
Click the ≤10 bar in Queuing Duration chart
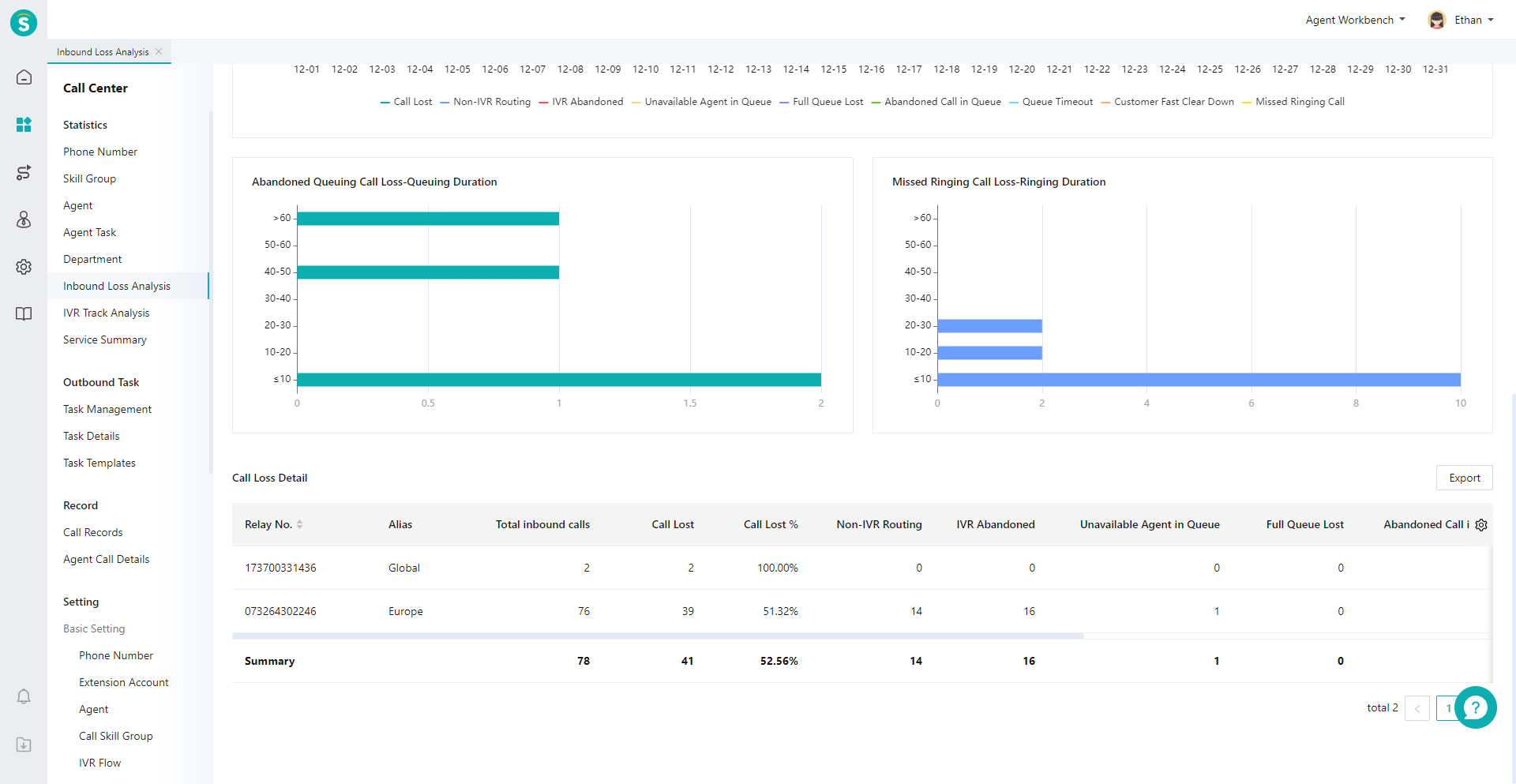pos(559,380)
